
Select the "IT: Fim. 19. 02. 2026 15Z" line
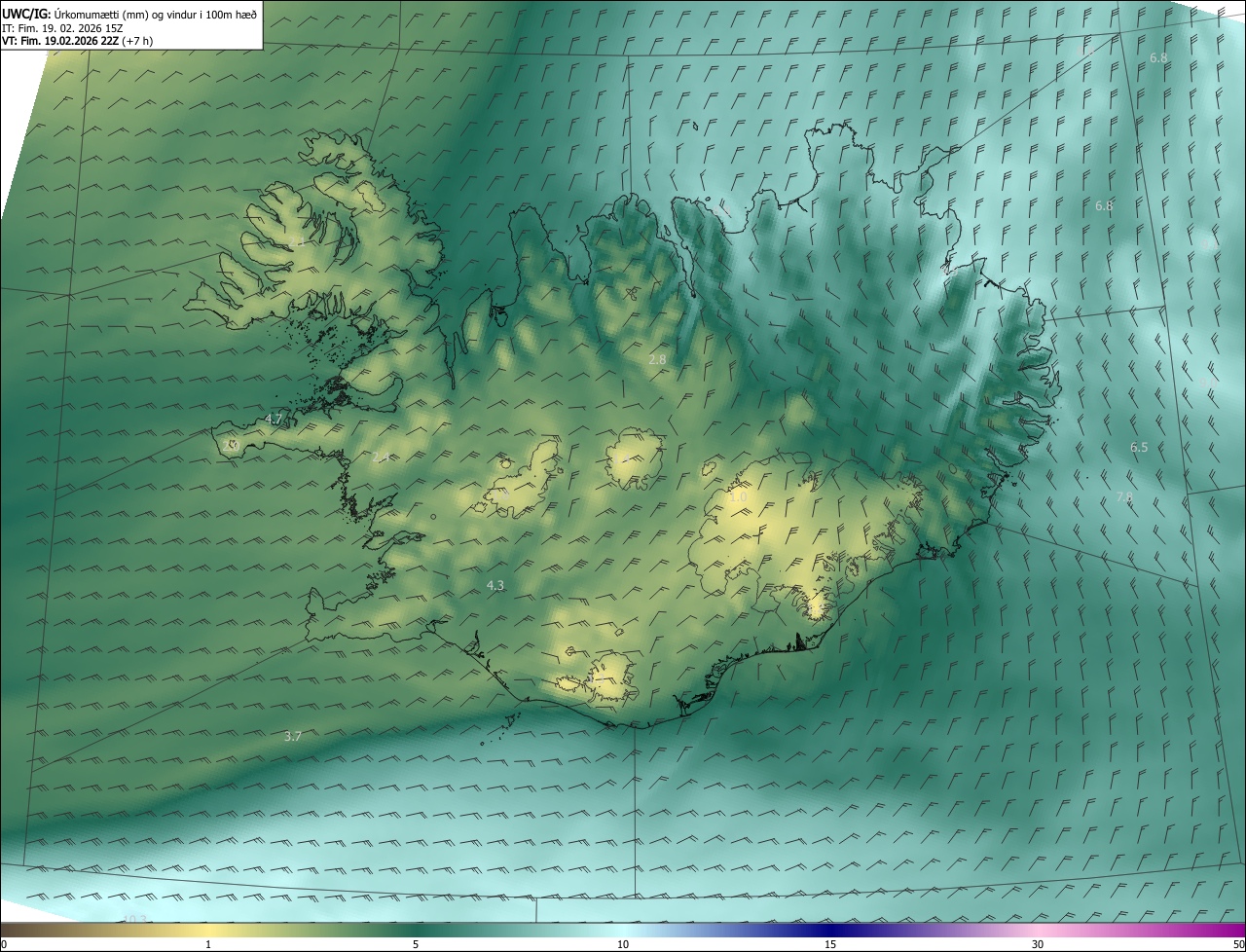pos(64,27)
